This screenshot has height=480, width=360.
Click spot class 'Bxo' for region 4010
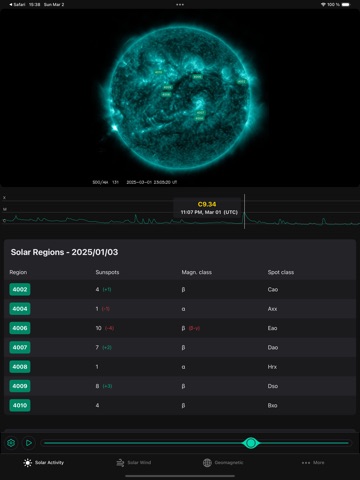coord(272,406)
